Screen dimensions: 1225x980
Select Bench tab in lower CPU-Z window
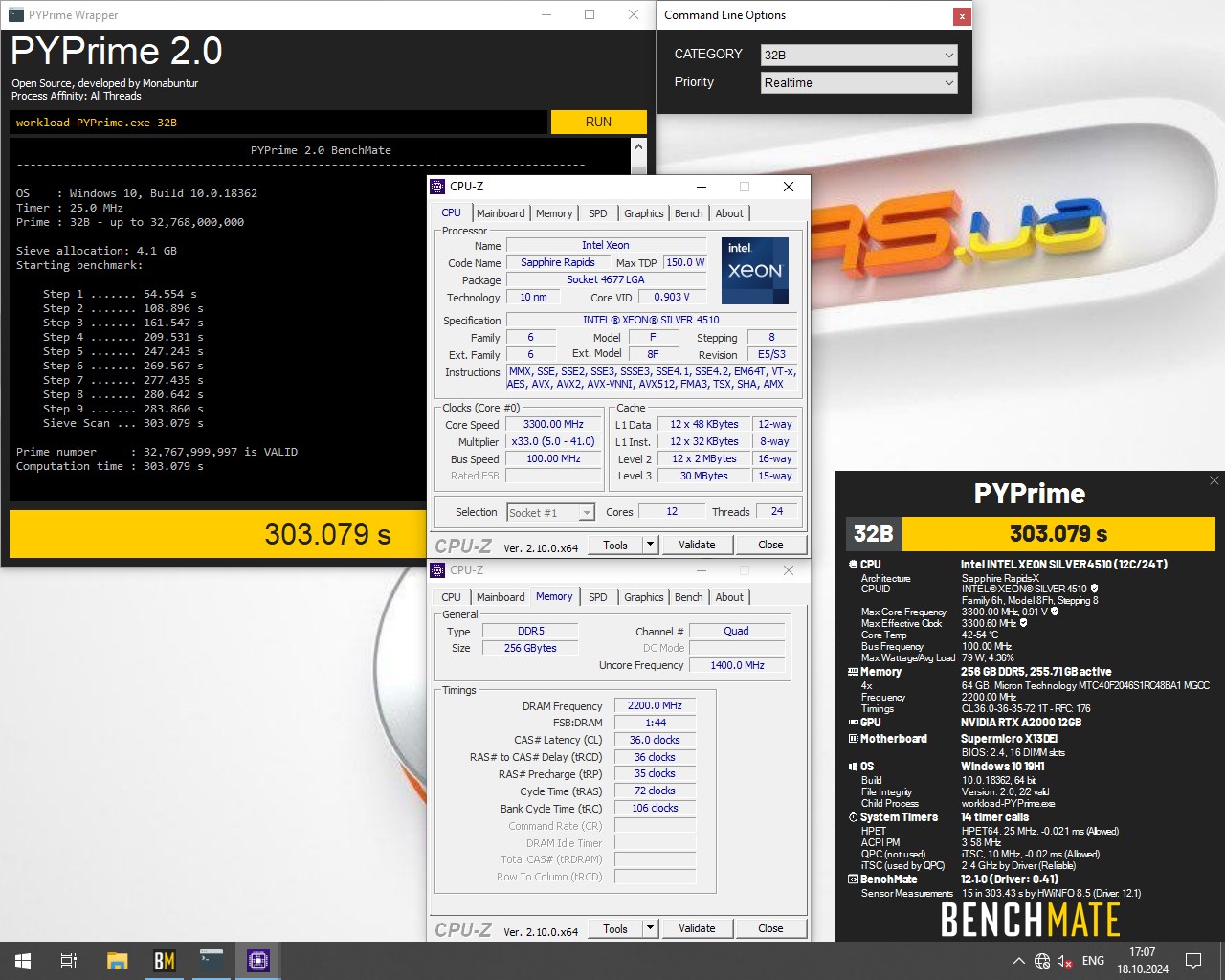[688, 597]
